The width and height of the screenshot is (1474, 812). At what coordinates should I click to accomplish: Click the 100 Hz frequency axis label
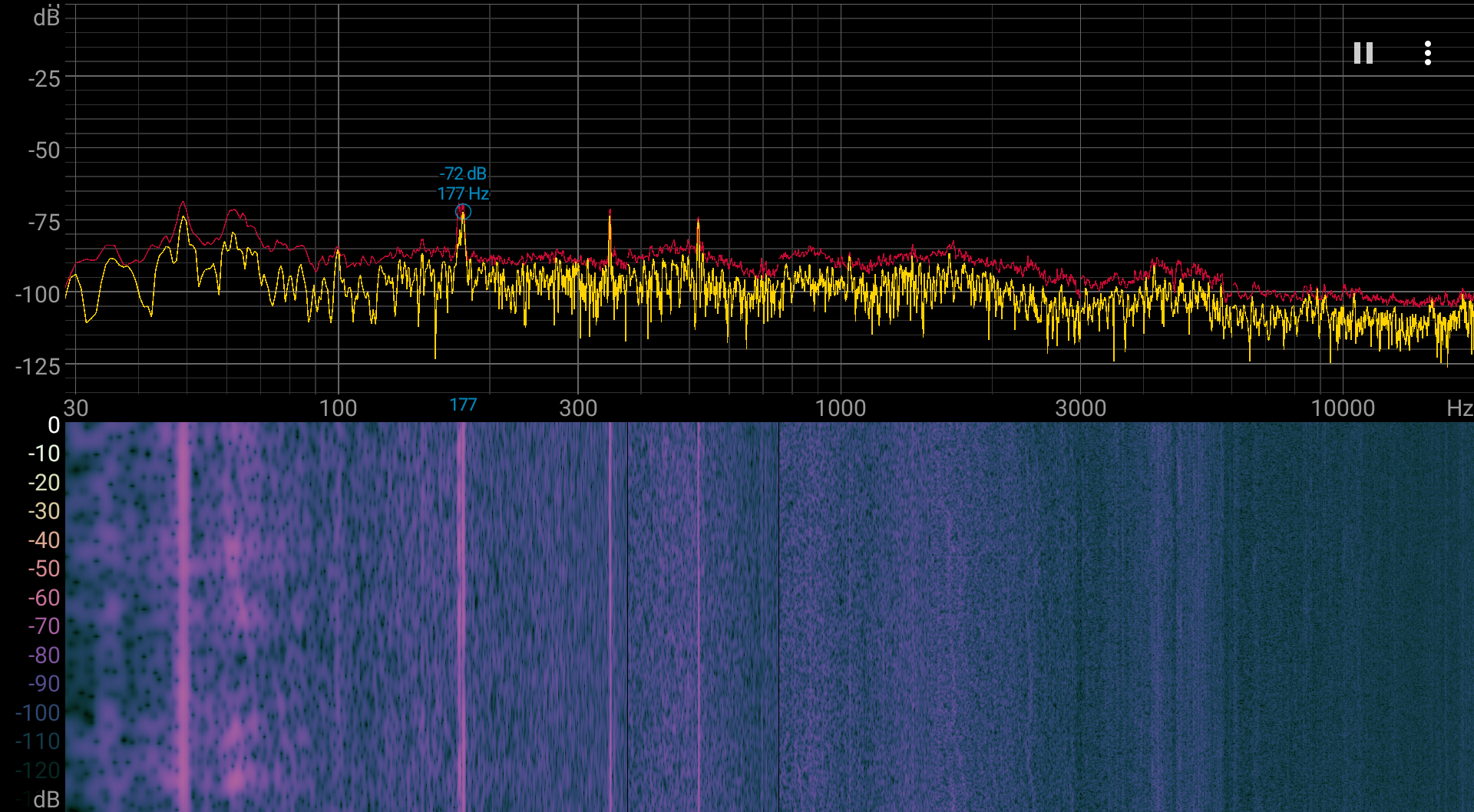pos(338,408)
